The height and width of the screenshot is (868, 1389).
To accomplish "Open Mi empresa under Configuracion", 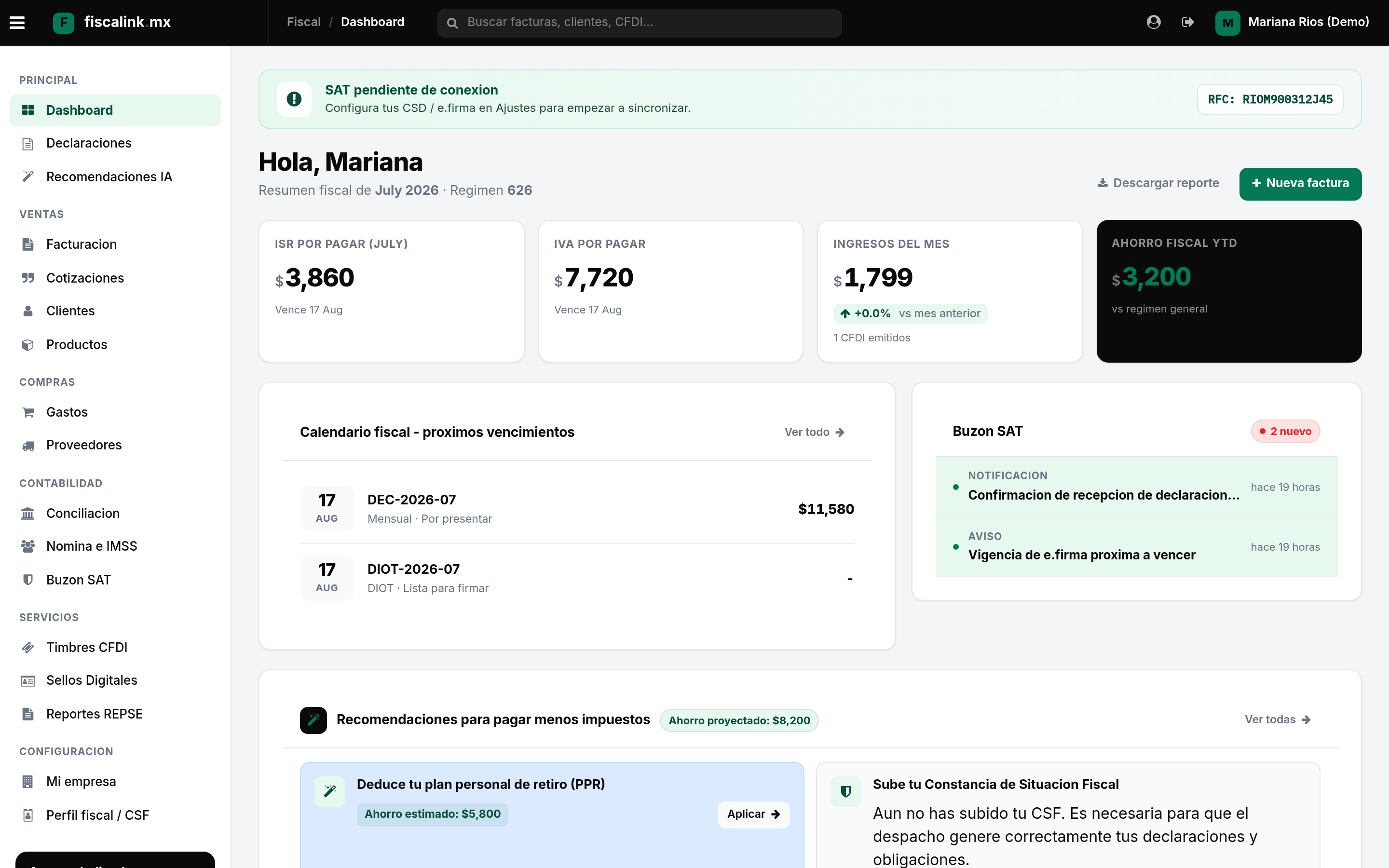I will pos(115,782).
